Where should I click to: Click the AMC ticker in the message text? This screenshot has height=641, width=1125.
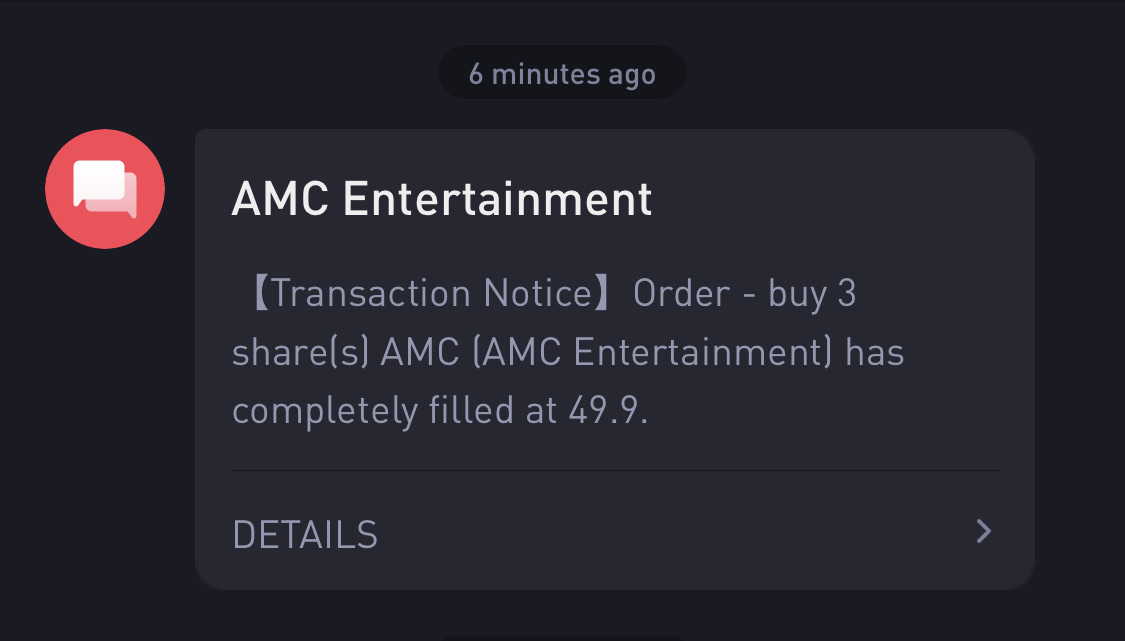(420, 352)
